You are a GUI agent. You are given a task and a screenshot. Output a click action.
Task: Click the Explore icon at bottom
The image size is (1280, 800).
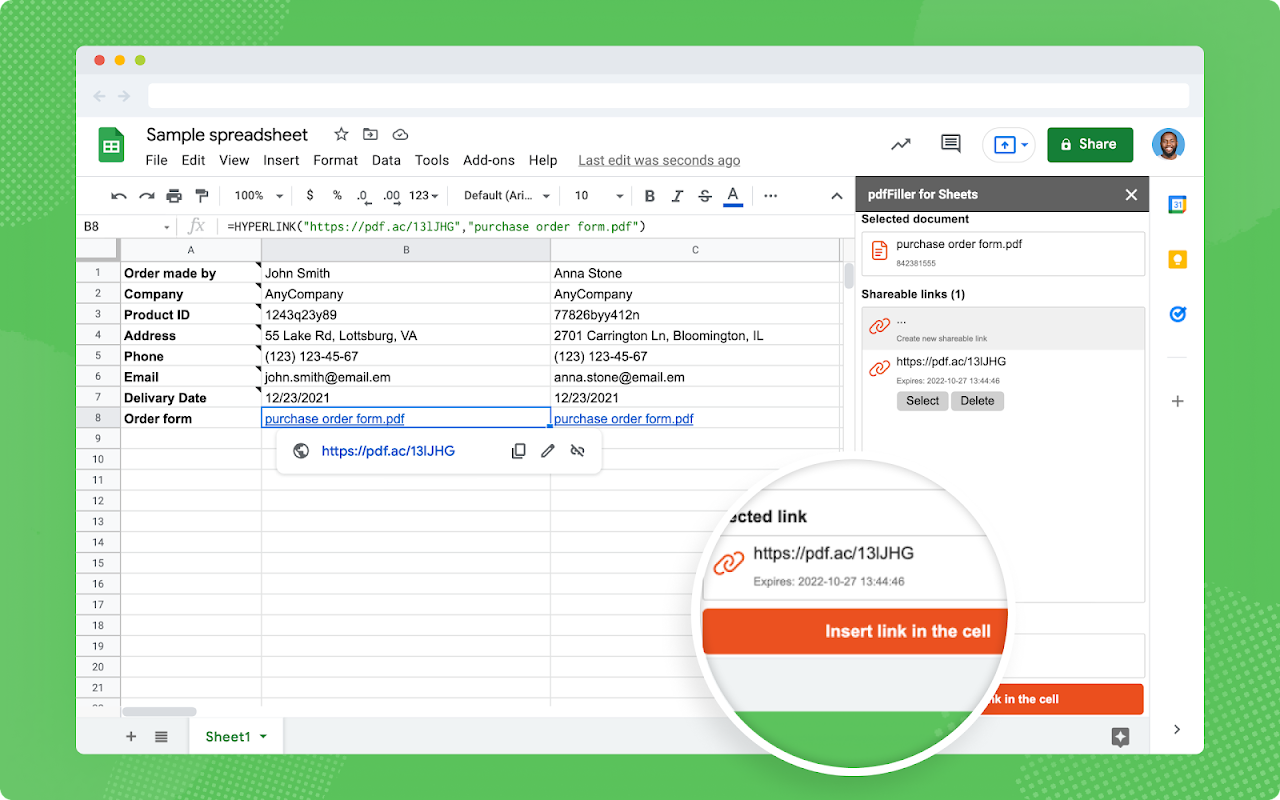1120,737
